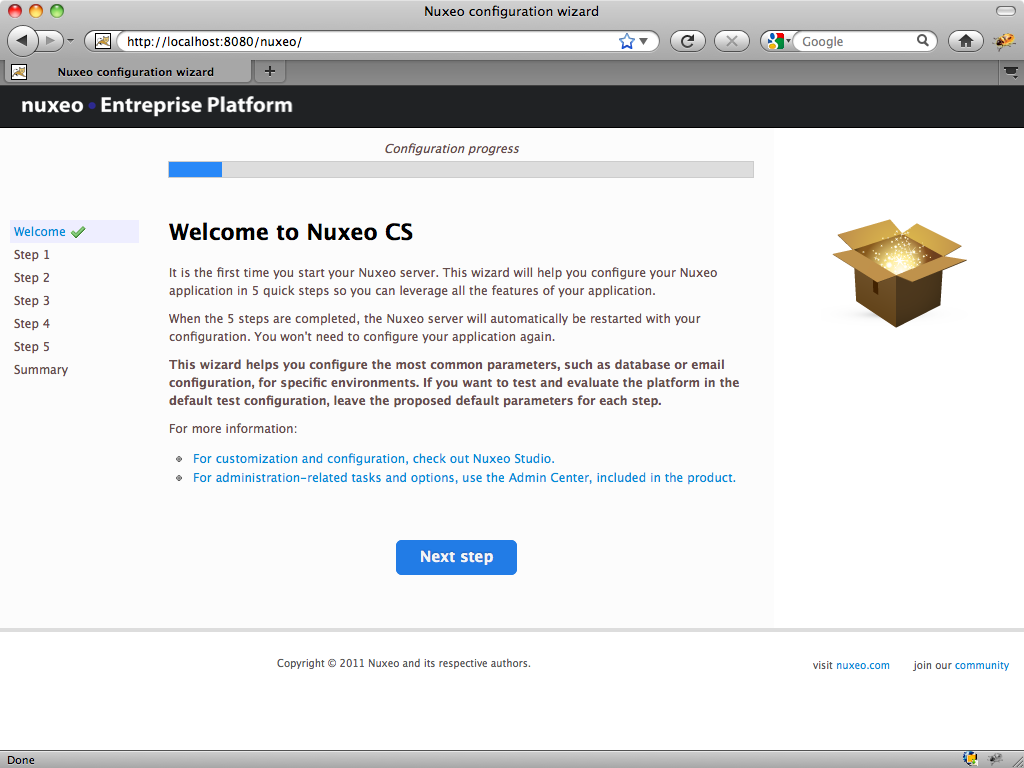This screenshot has width=1024, height=768.
Task: Click the Stop loading X button
Action: 731,41
